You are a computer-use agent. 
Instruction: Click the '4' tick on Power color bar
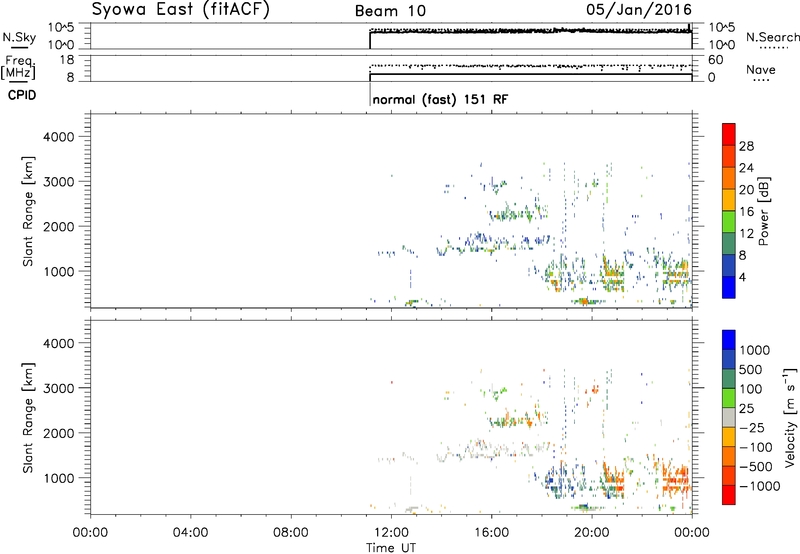click(x=742, y=278)
